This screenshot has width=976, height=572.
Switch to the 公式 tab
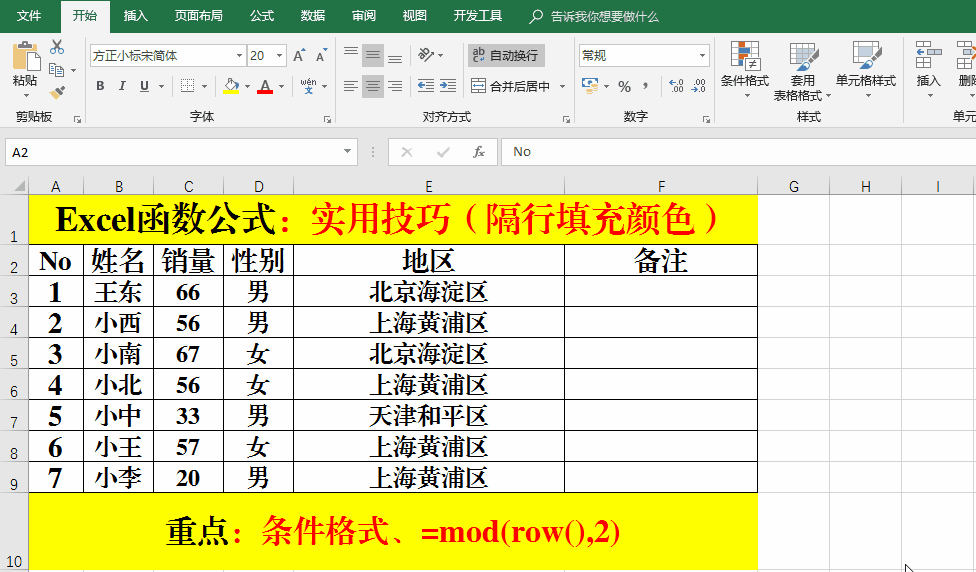tap(262, 16)
